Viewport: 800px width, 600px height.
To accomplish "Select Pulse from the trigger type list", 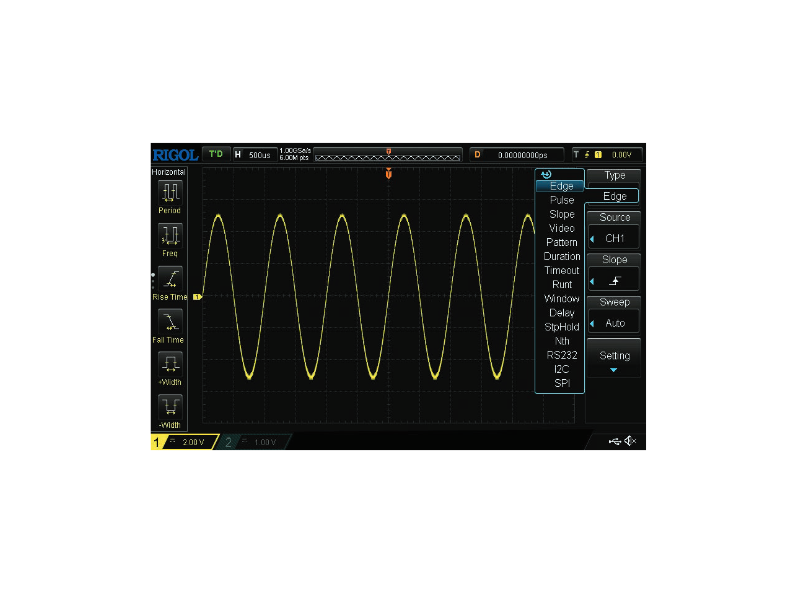I will (x=562, y=200).
